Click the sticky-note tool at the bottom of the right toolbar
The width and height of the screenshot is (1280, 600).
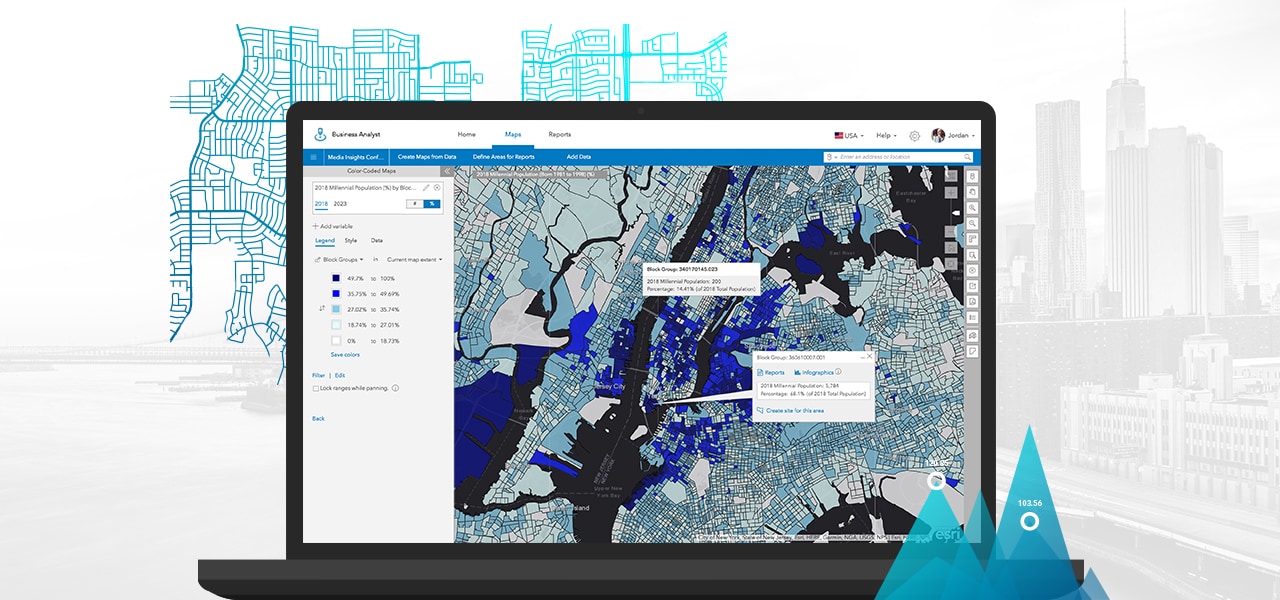click(972, 350)
